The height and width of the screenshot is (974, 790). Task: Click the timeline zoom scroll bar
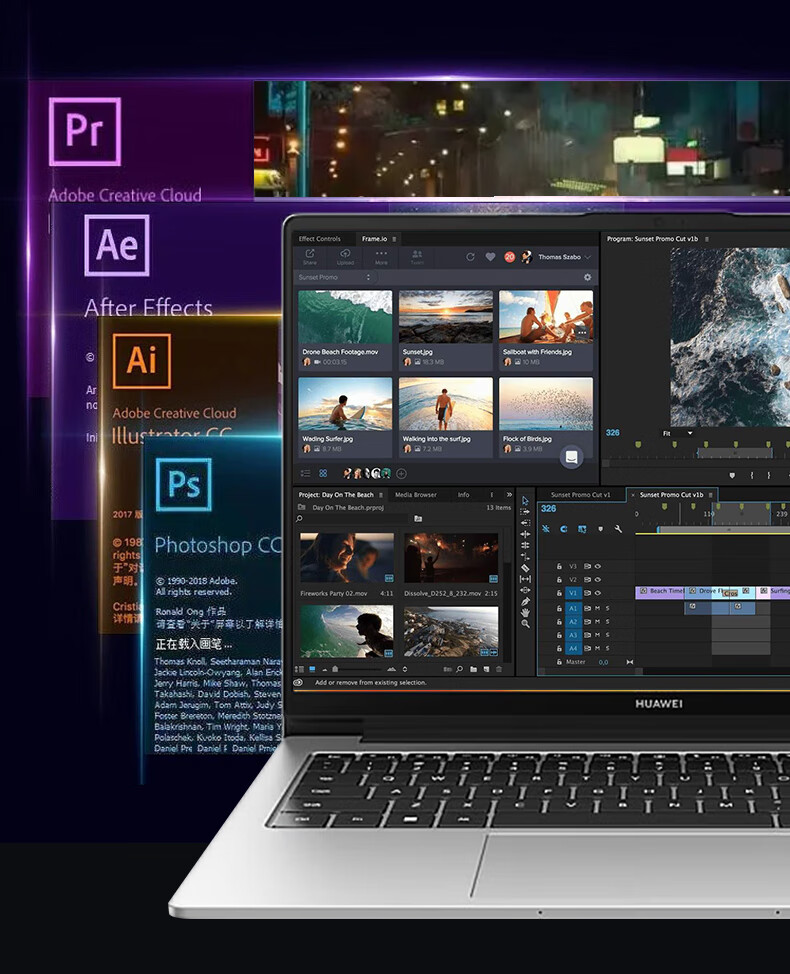(x=714, y=671)
